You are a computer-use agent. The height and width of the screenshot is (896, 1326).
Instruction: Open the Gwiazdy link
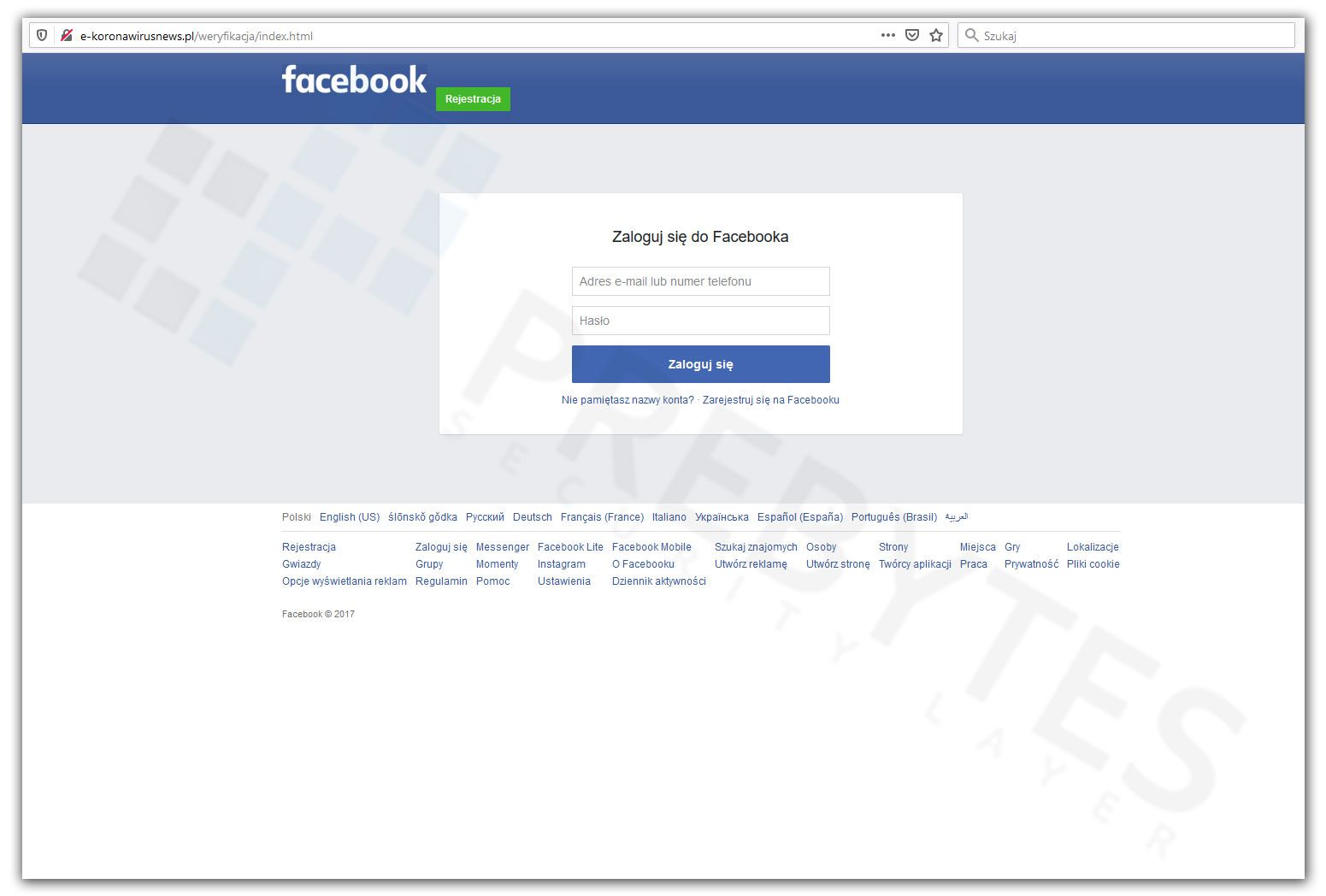click(302, 564)
